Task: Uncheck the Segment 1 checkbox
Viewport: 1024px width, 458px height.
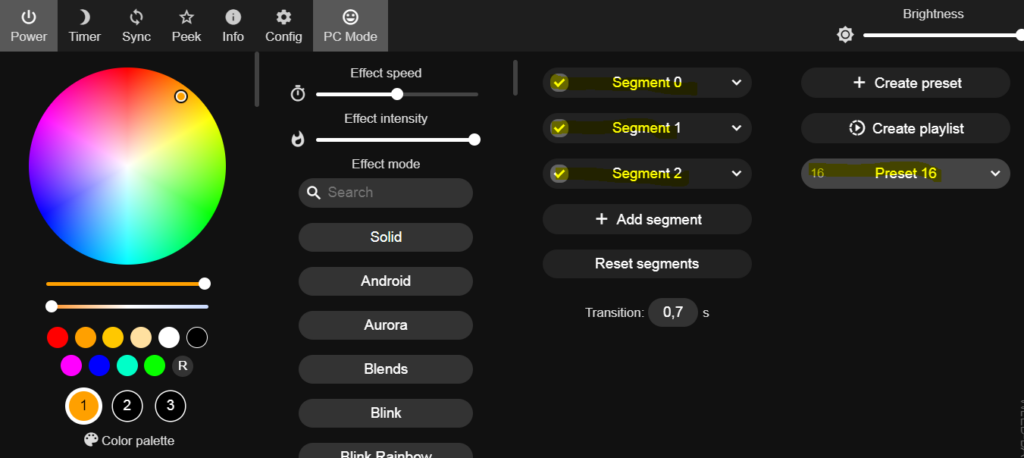Action: (559, 128)
